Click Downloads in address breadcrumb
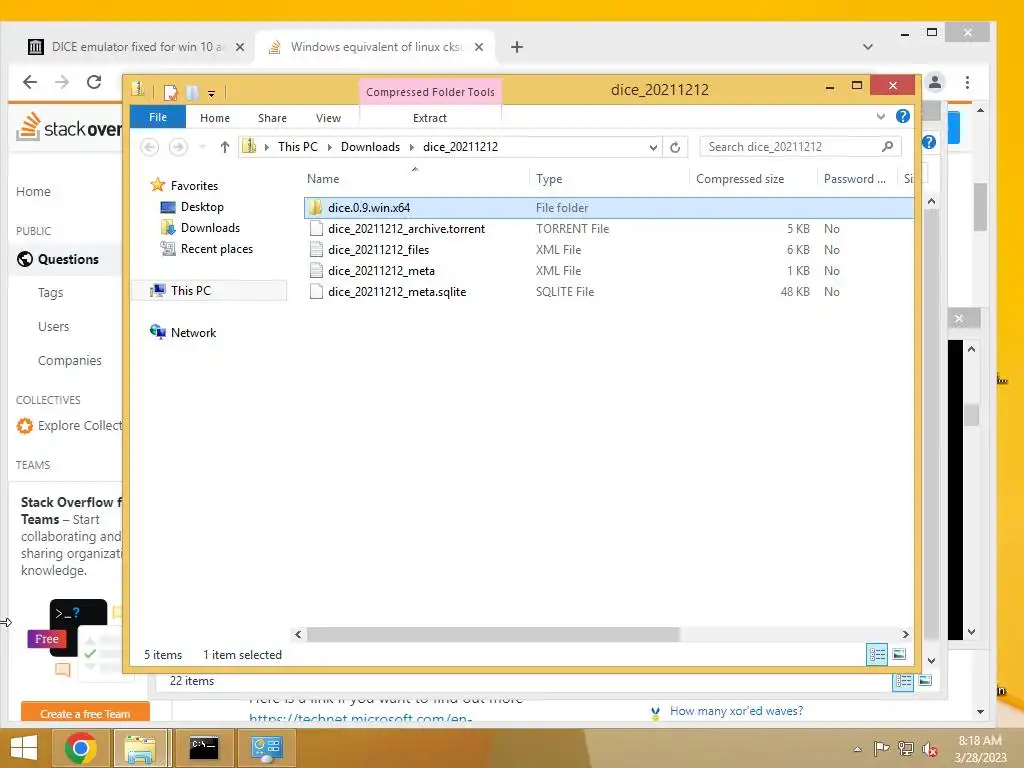The image size is (1024, 768). (370, 147)
